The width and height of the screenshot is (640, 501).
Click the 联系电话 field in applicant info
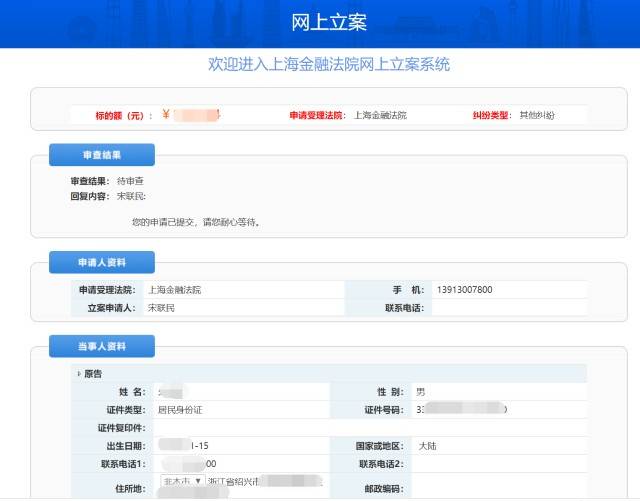[x=508, y=308]
